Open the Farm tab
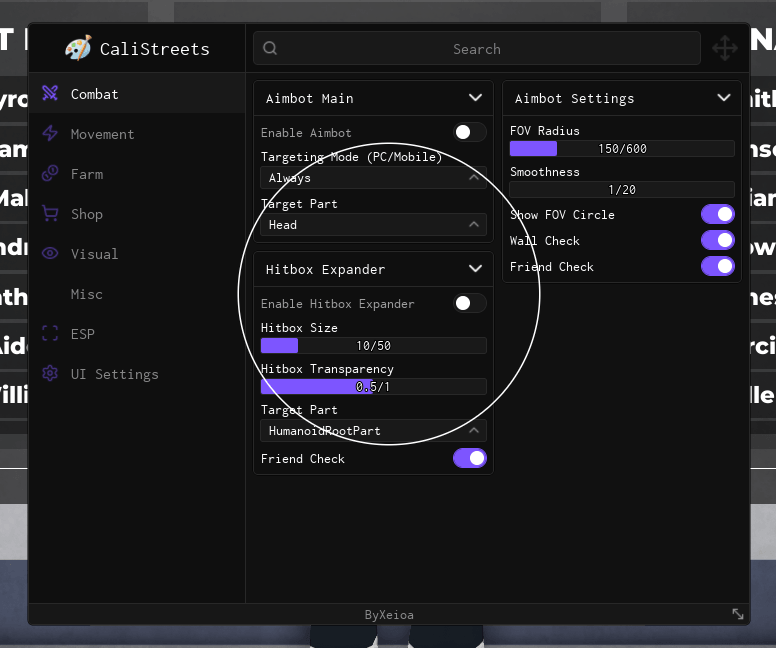Screen dimensions: 776x648 pos(137,174)
